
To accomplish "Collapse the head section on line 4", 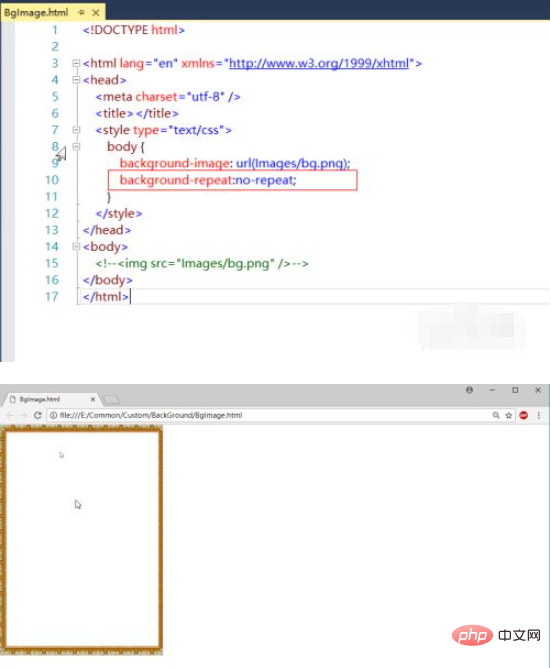I will point(76,80).
